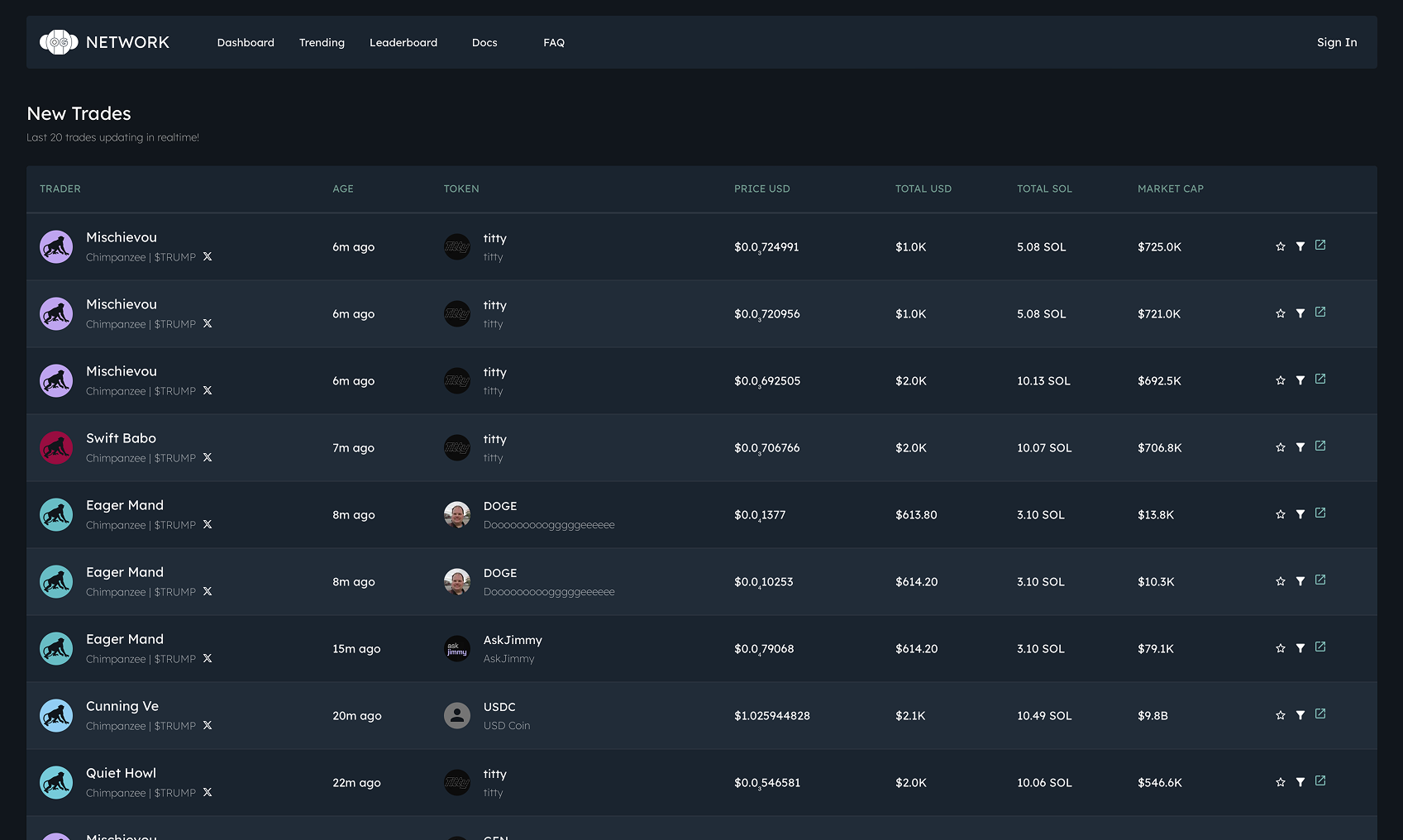The height and width of the screenshot is (840, 1403).
Task: Open the external link for Mischievou's first titty trade
Action: (1320, 245)
